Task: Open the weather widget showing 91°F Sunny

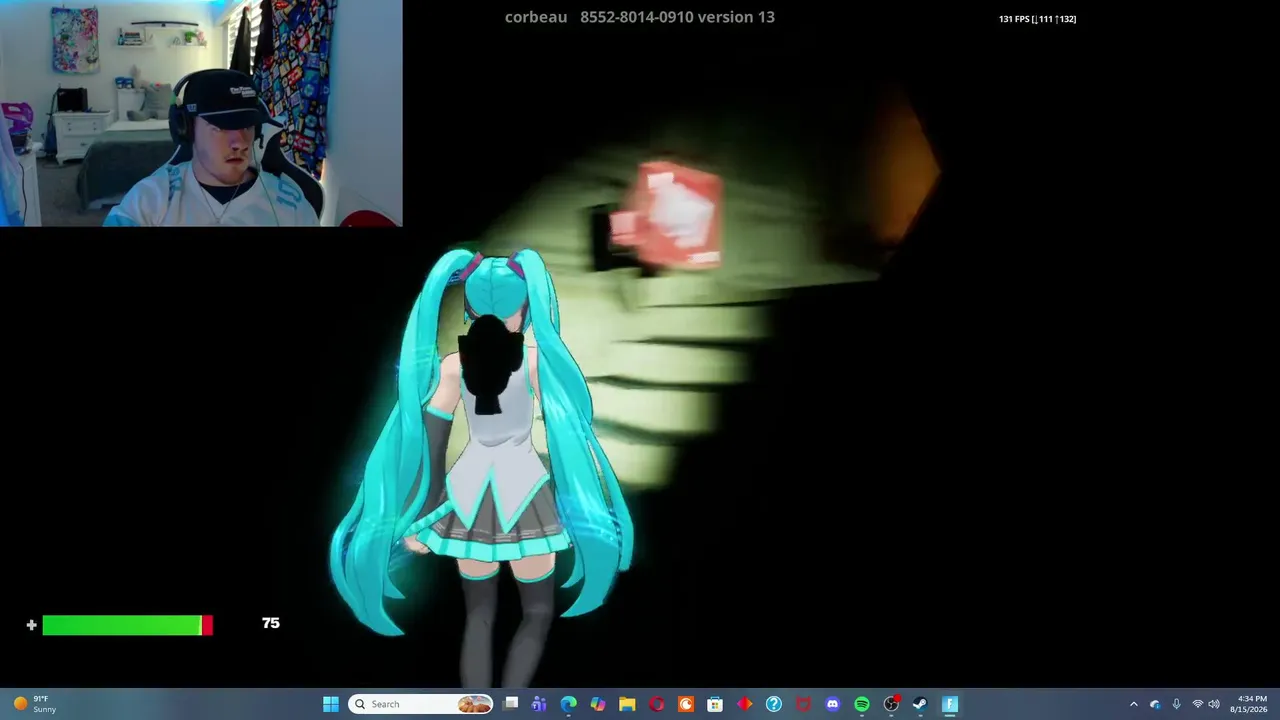Action: pyautogui.click(x=35, y=704)
